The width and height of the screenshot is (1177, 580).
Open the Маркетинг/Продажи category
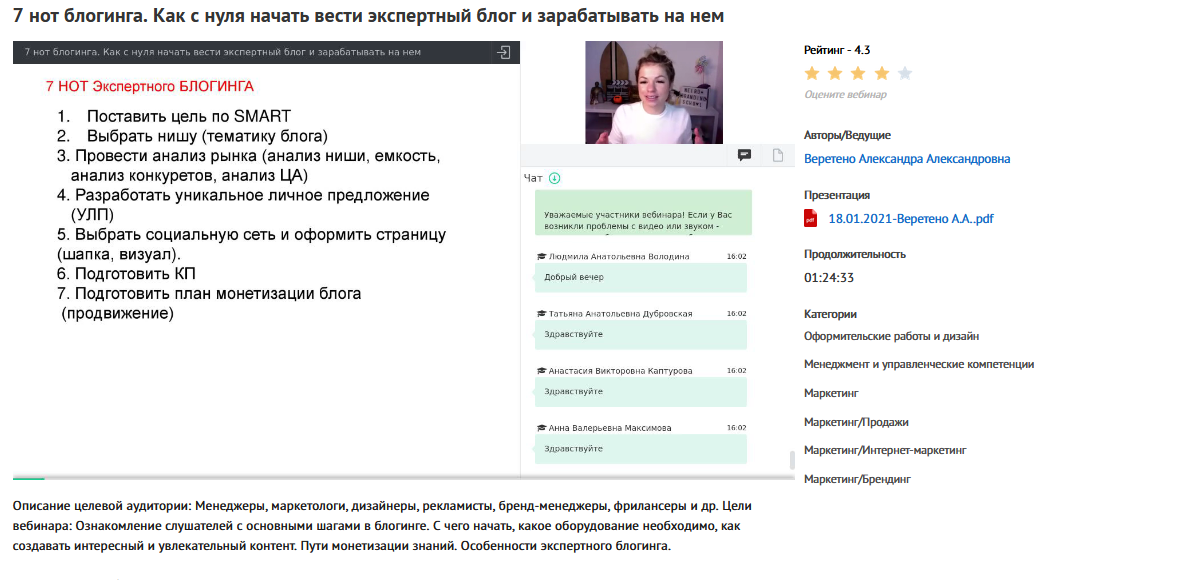pyautogui.click(x=856, y=422)
